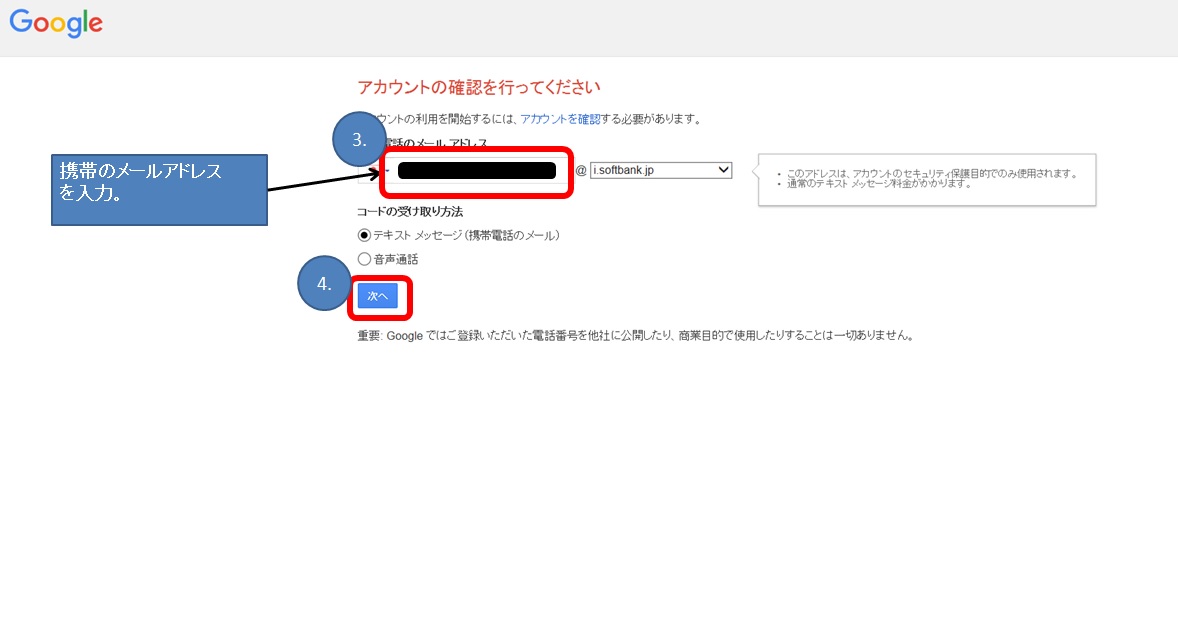This screenshot has height=628, width=1178.
Task: Select the 音声通話 radio button
Action: coord(364,258)
